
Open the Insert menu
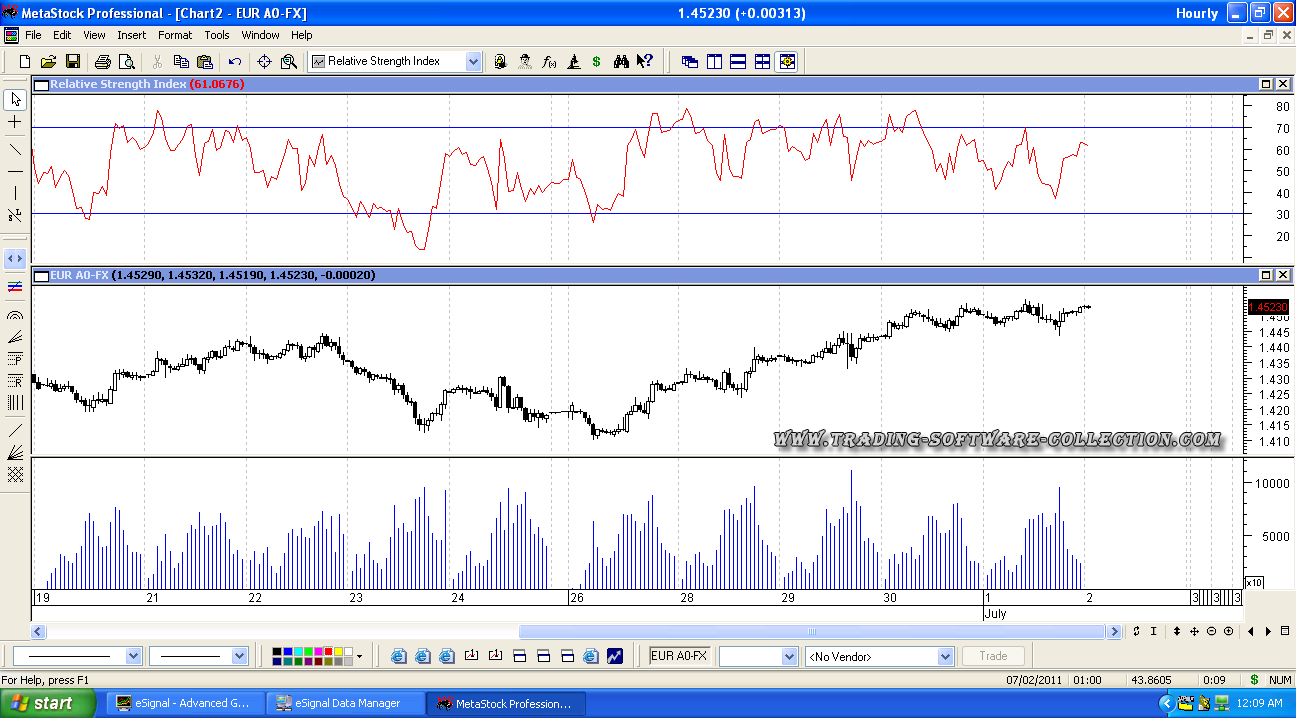131,35
